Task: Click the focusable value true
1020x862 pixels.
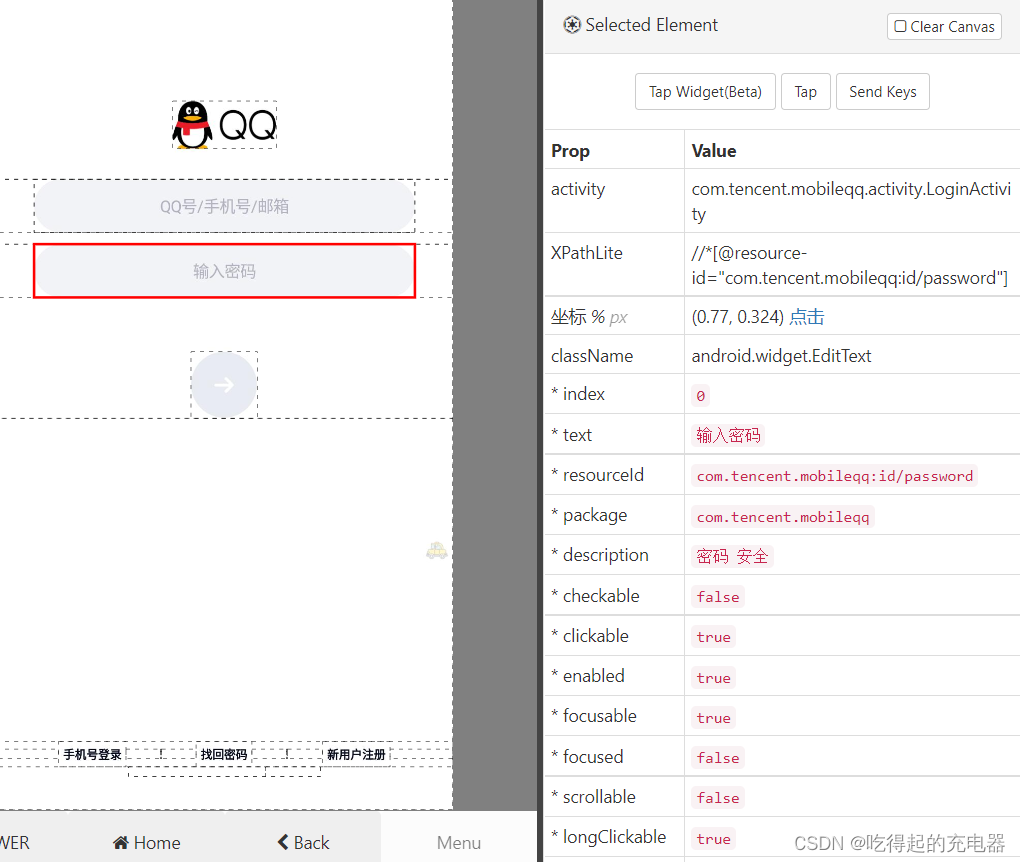Action: [713, 718]
